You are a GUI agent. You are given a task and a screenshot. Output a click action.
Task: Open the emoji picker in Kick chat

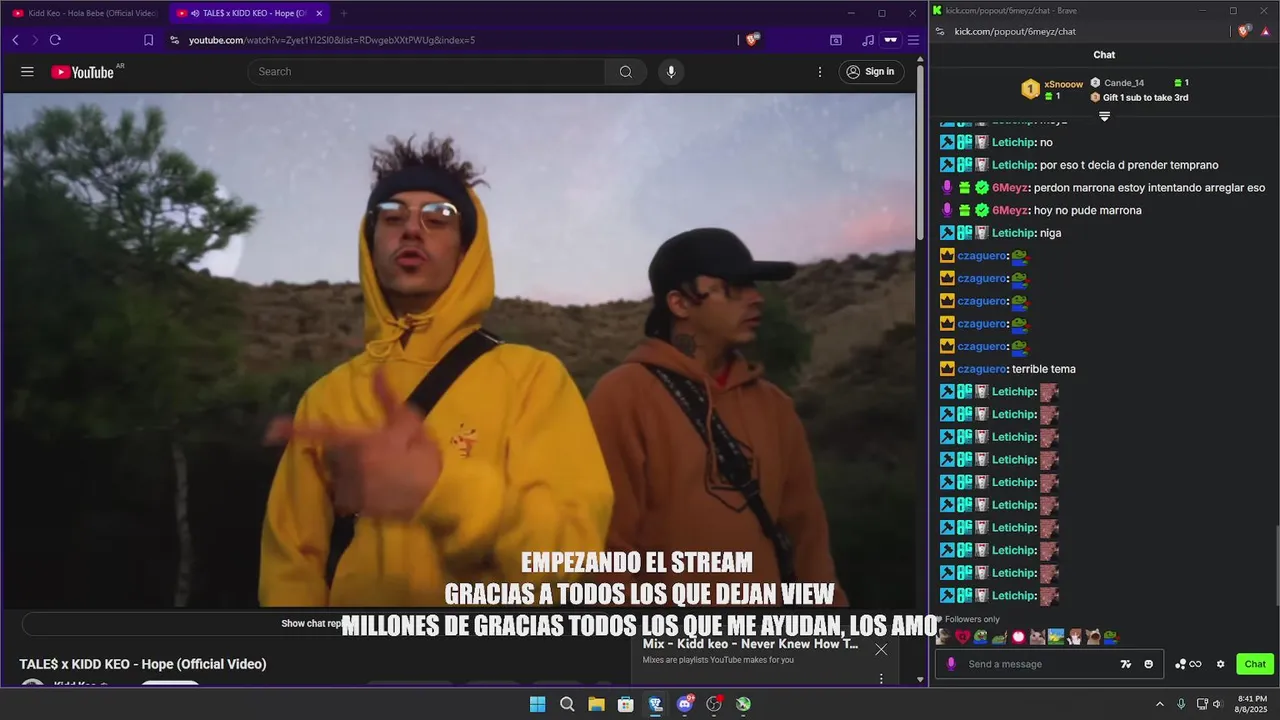tap(1148, 664)
